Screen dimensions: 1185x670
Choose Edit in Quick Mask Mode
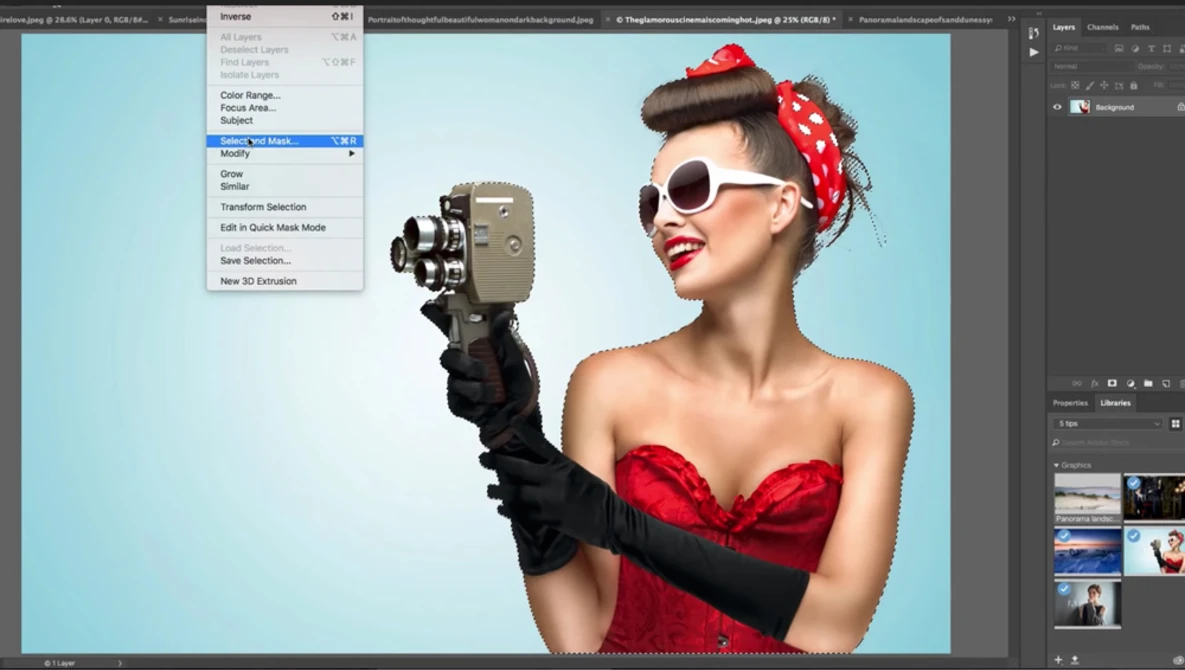click(x=285, y=227)
